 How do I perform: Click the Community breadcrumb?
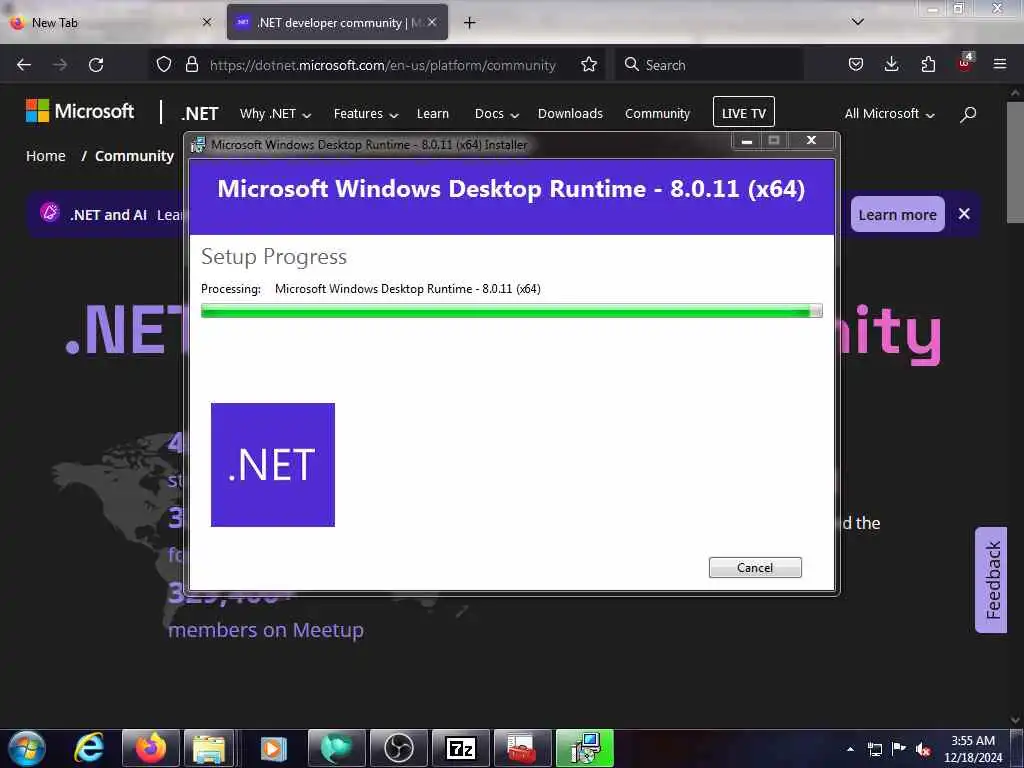tap(135, 156)
